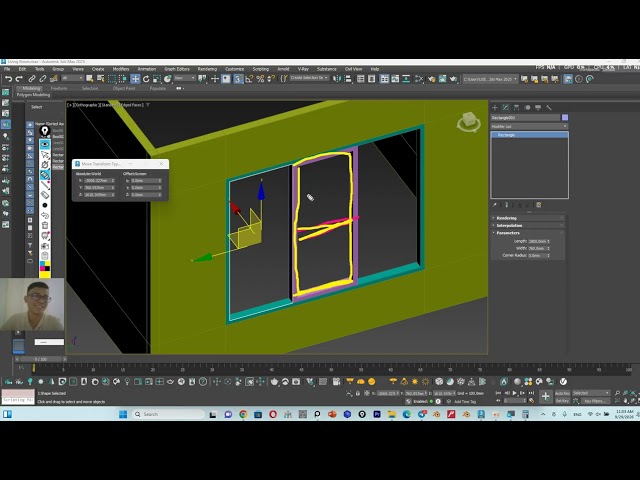Image resolution: width=640 pixels, height=480 pixels.
Task: Open the Utilities wrench tab in command panel
Action: [549, 108]
